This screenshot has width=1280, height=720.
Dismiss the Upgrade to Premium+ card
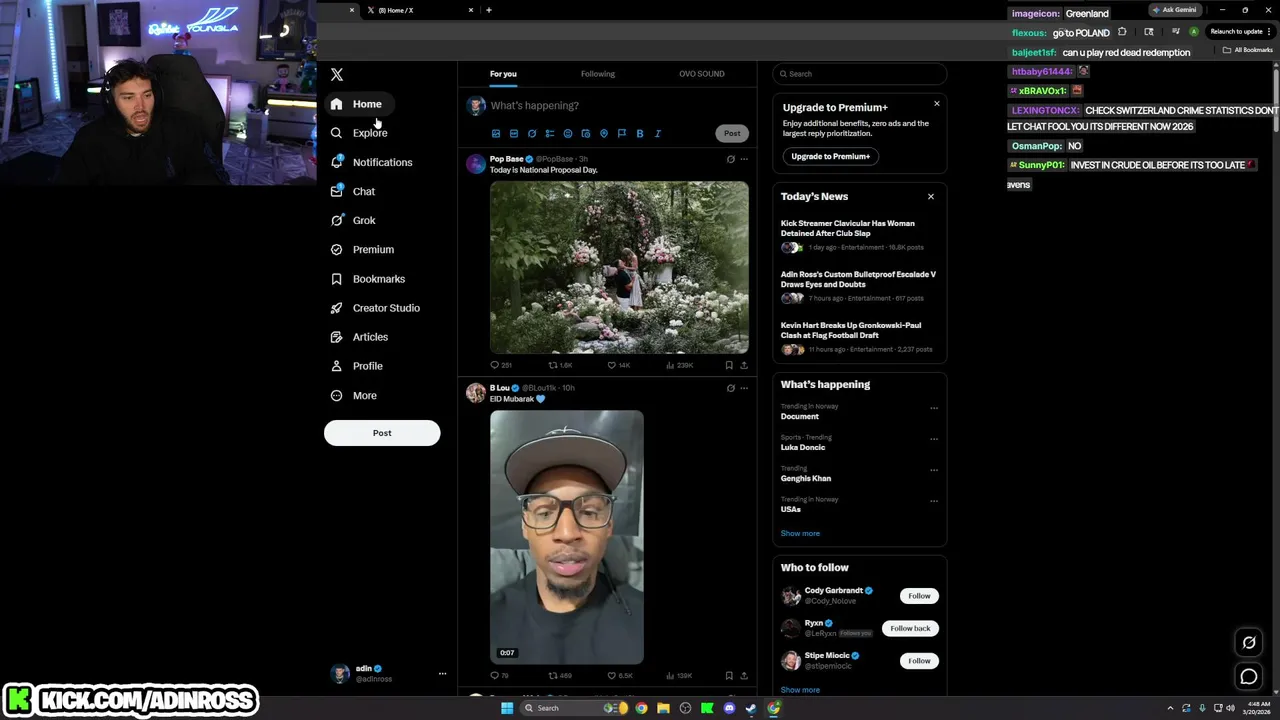click(x=937, y=104)
